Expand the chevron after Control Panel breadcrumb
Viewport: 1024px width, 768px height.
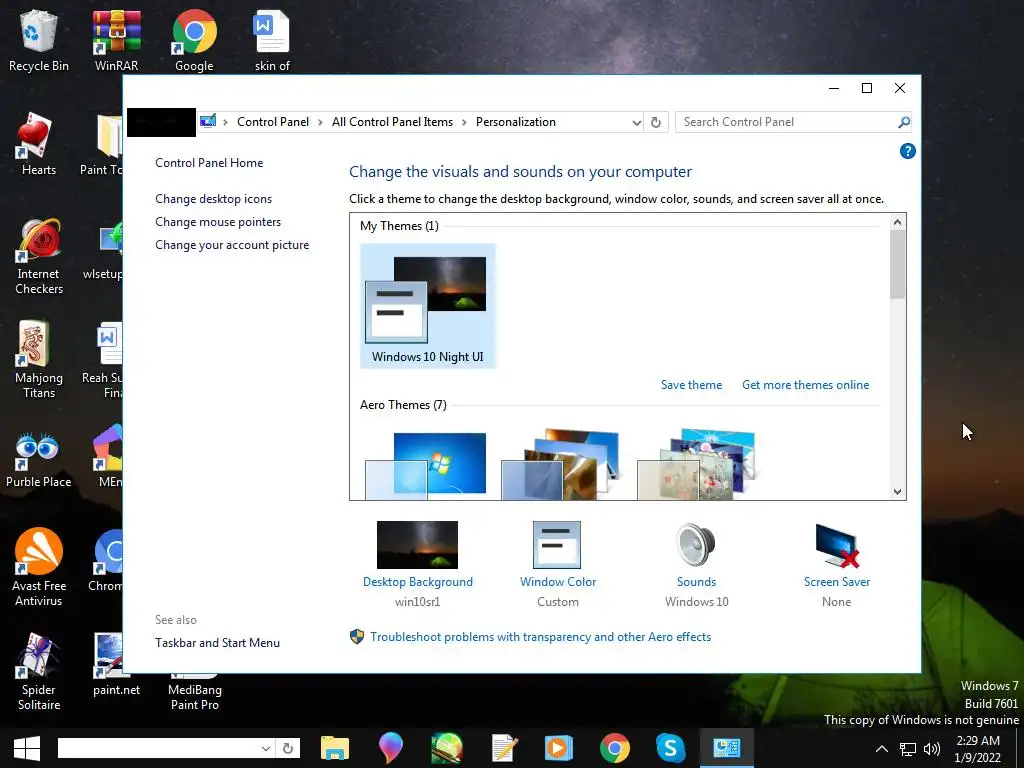[x=320, y=122]
